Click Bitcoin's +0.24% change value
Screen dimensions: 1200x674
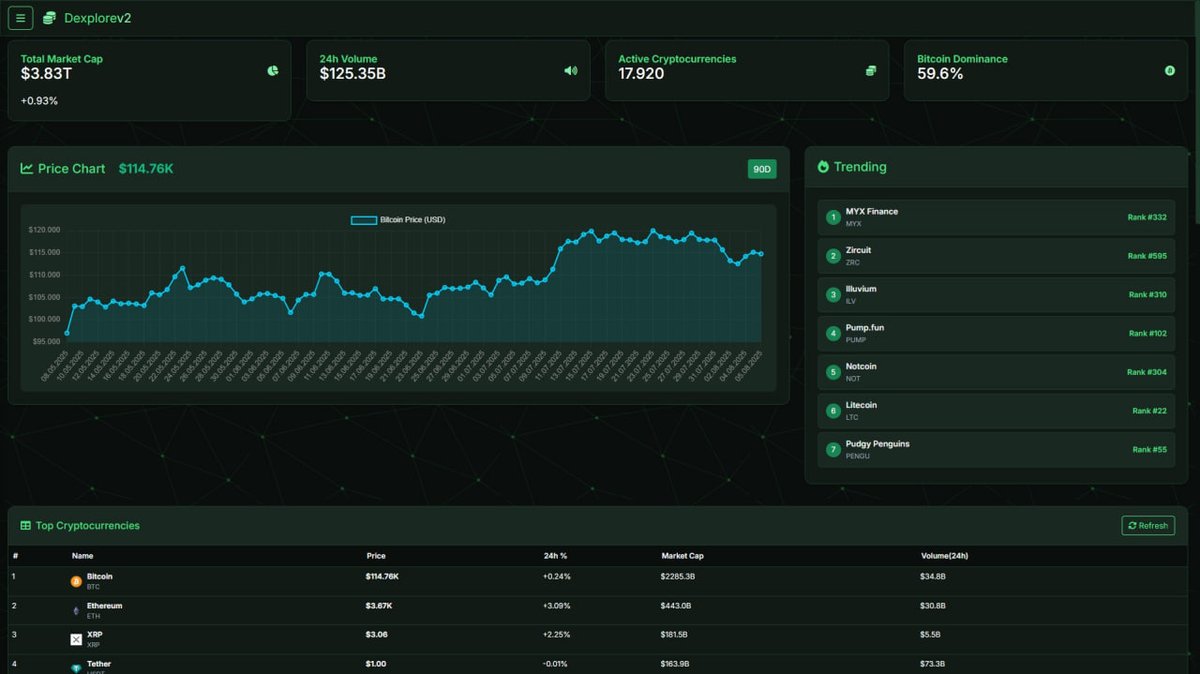556,577
